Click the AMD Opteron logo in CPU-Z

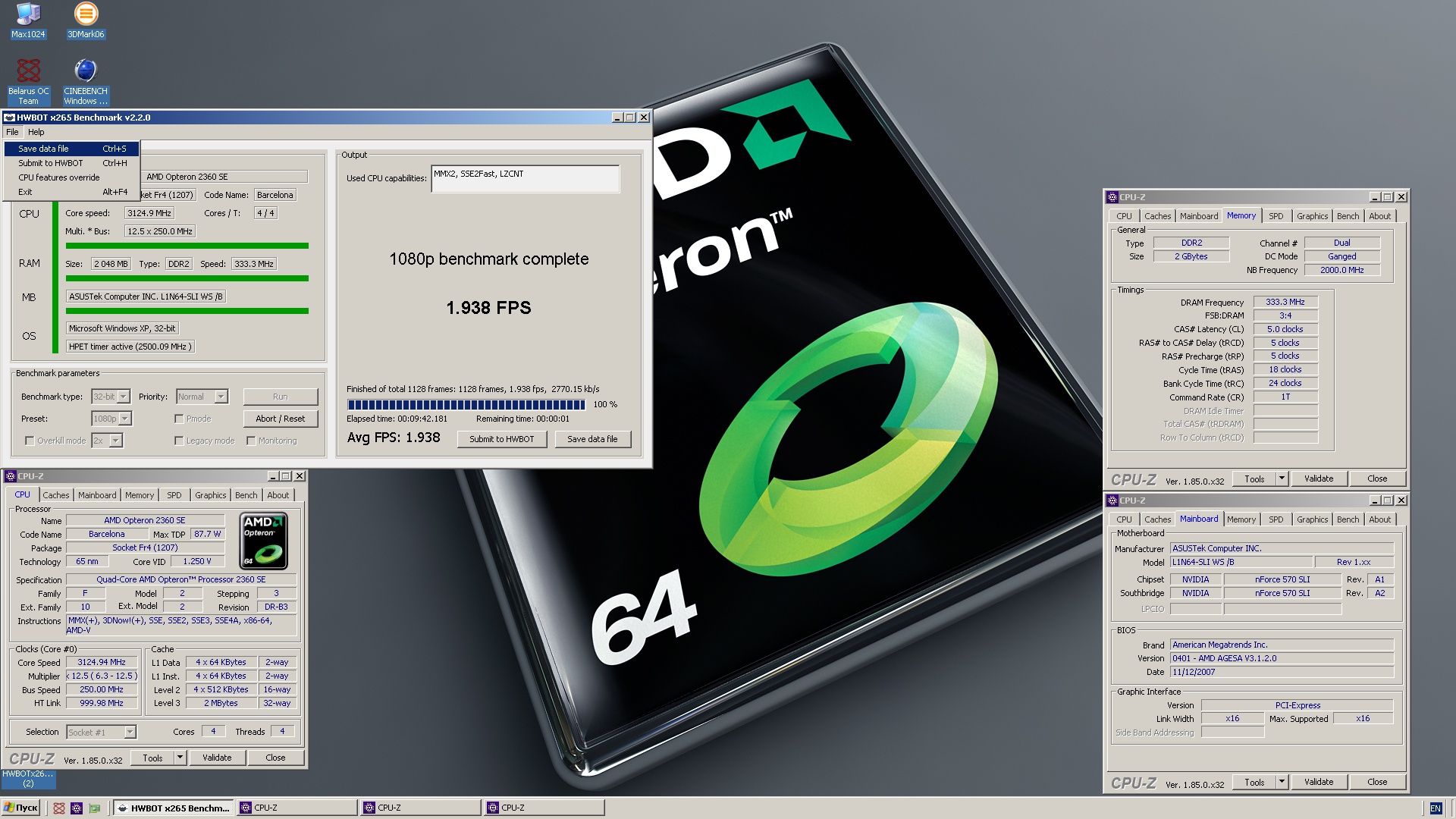[264, 541]
